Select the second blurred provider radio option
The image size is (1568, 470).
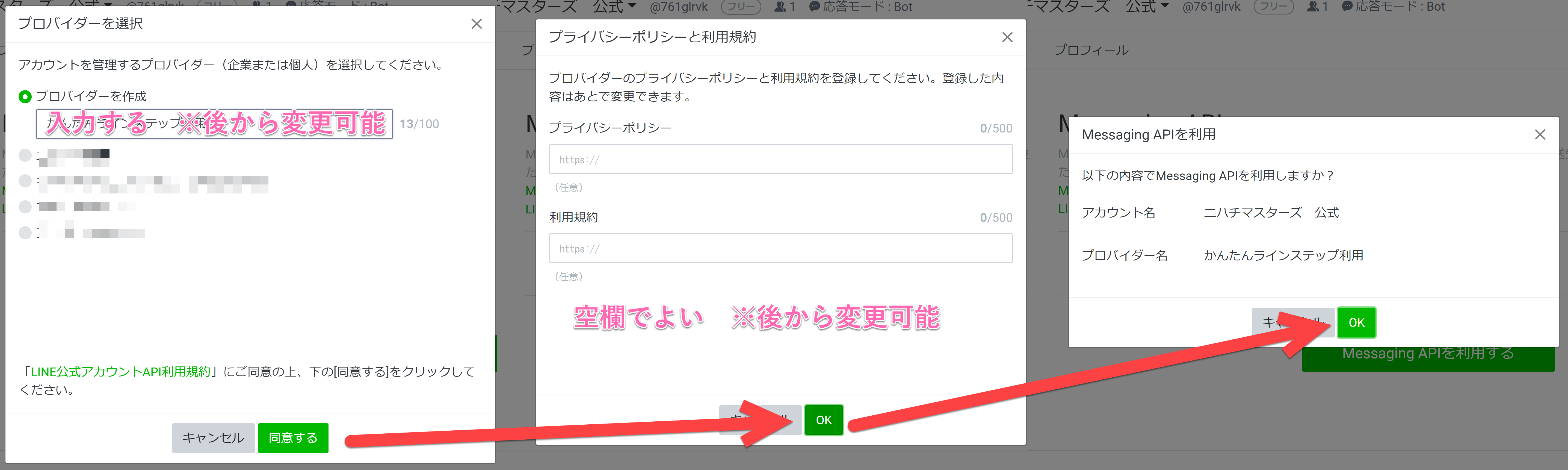[x=25, y=181]
